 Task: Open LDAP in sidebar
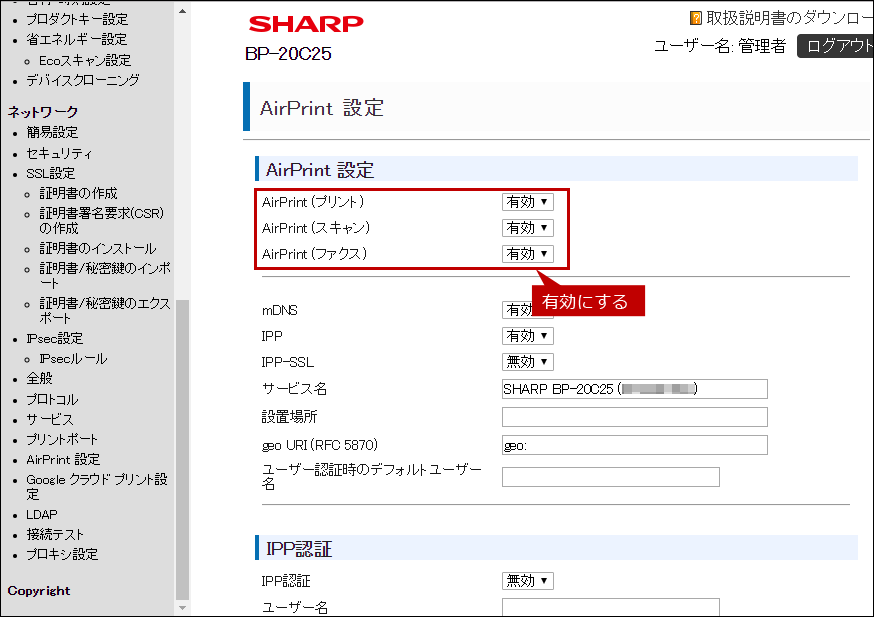[x=42, y=514]
